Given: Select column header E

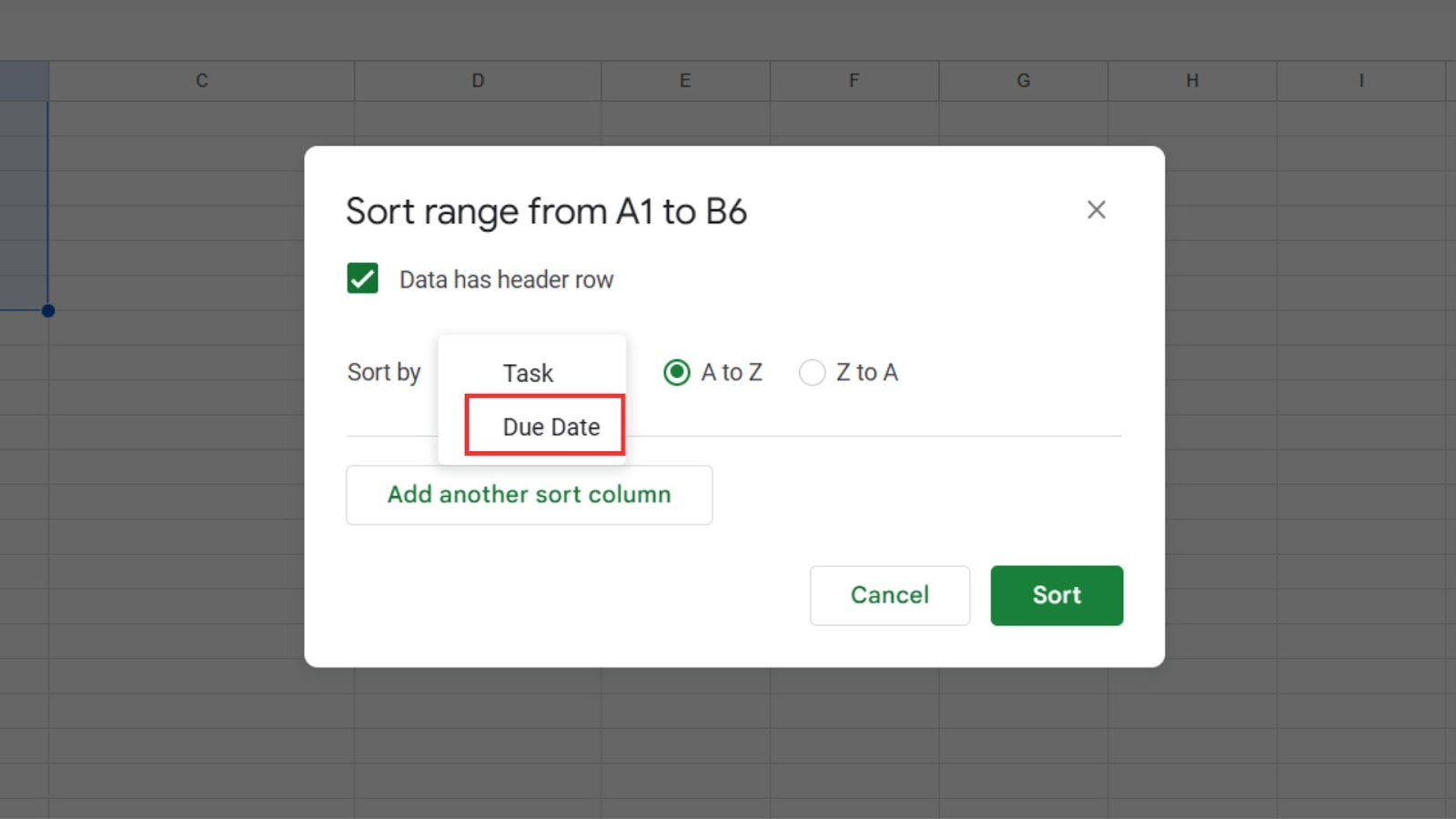Looking at the screenshot, I should pos(684,80).
